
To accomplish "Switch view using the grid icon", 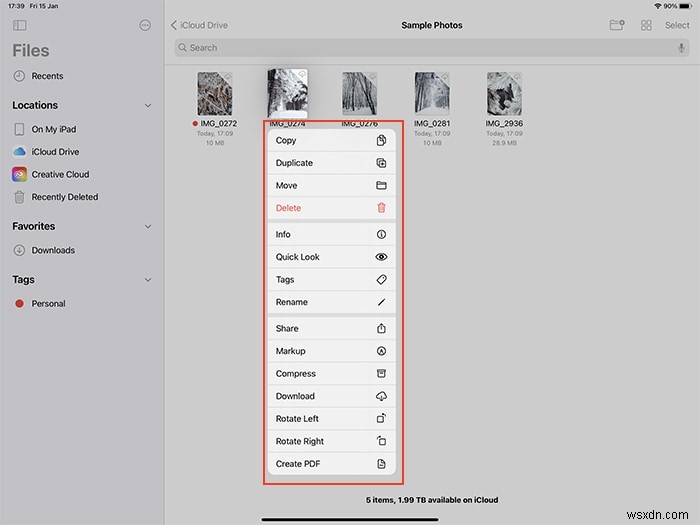I will point(646,25).
